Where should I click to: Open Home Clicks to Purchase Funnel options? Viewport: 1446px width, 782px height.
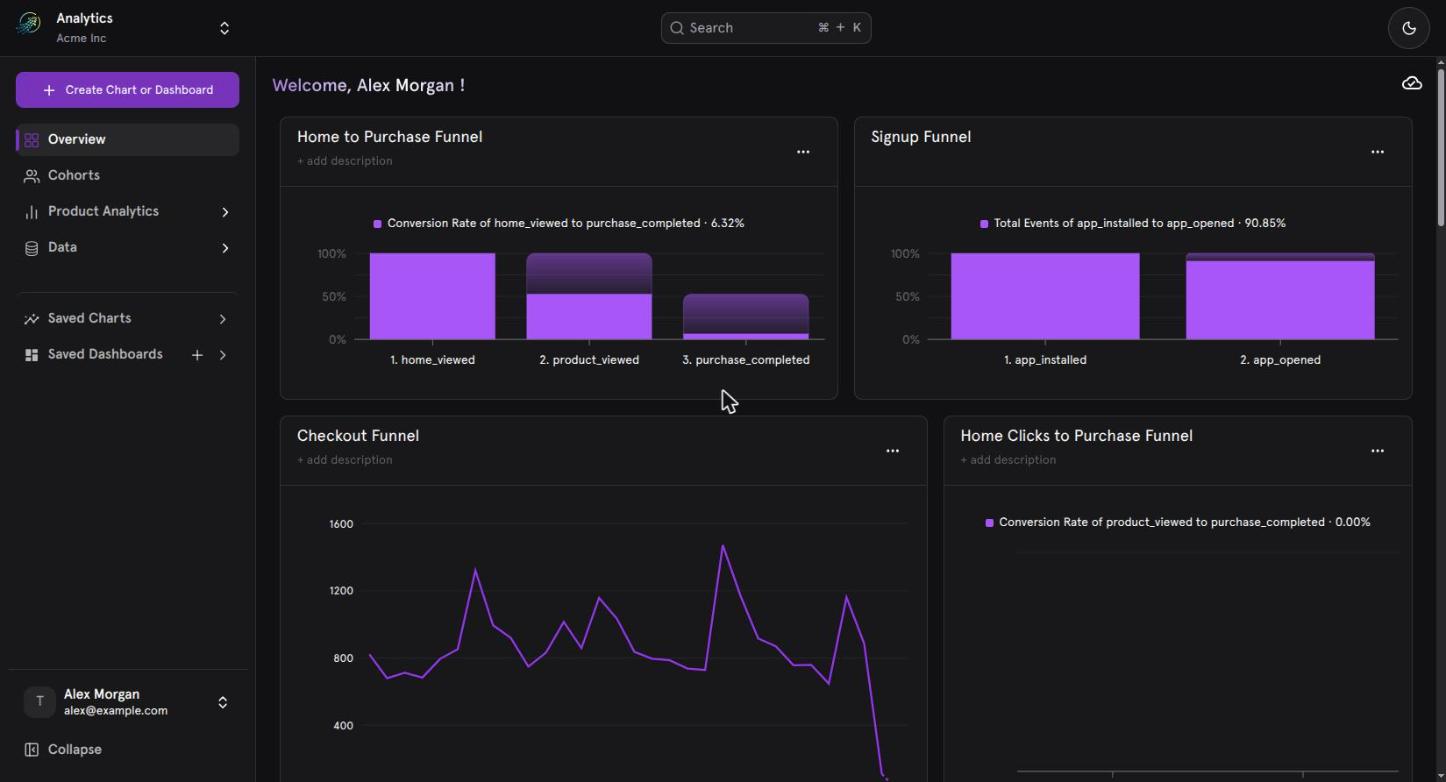coord(1377,451)
